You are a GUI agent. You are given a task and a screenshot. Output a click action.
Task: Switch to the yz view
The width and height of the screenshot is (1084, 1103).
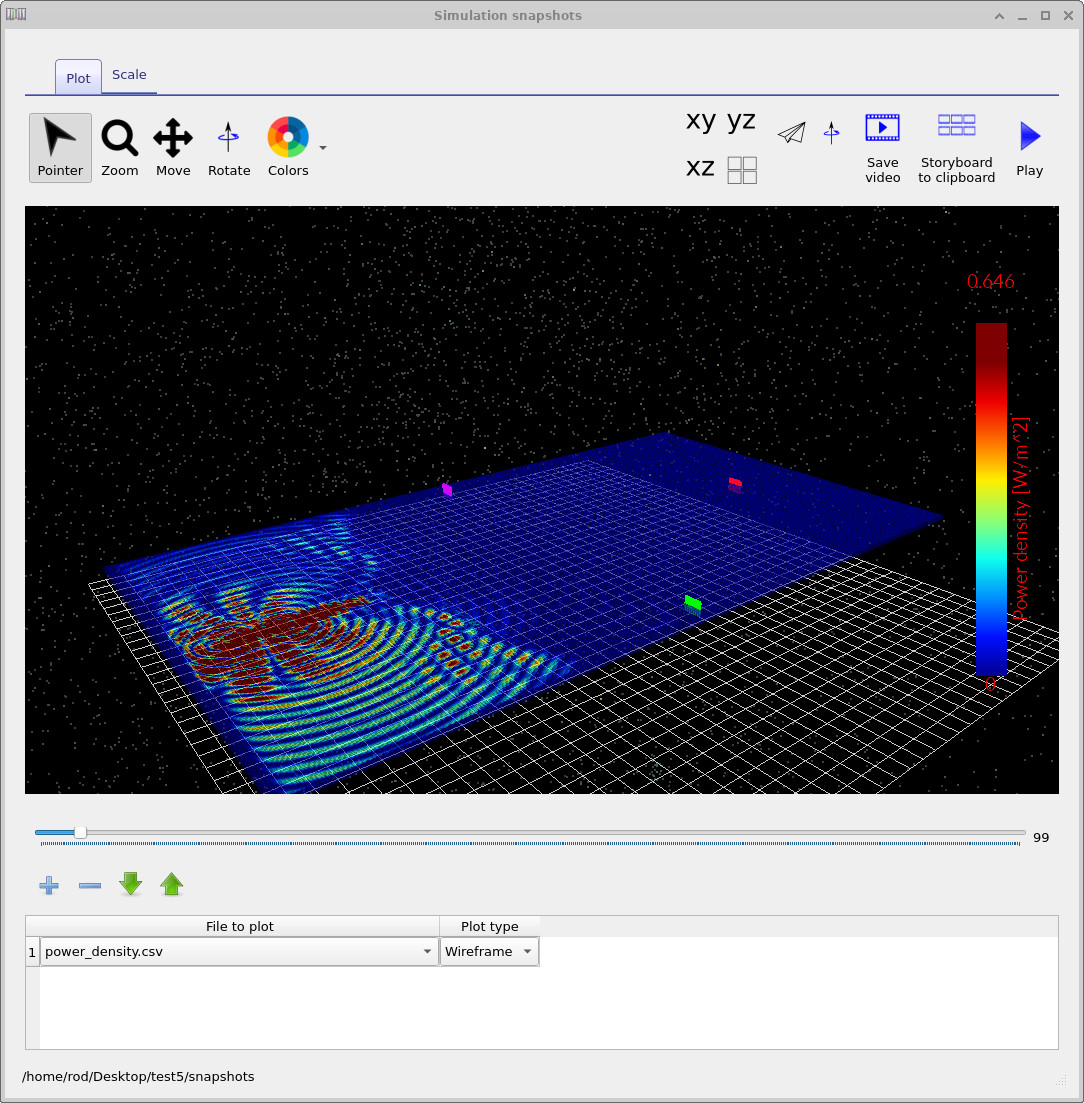(741, 120)
